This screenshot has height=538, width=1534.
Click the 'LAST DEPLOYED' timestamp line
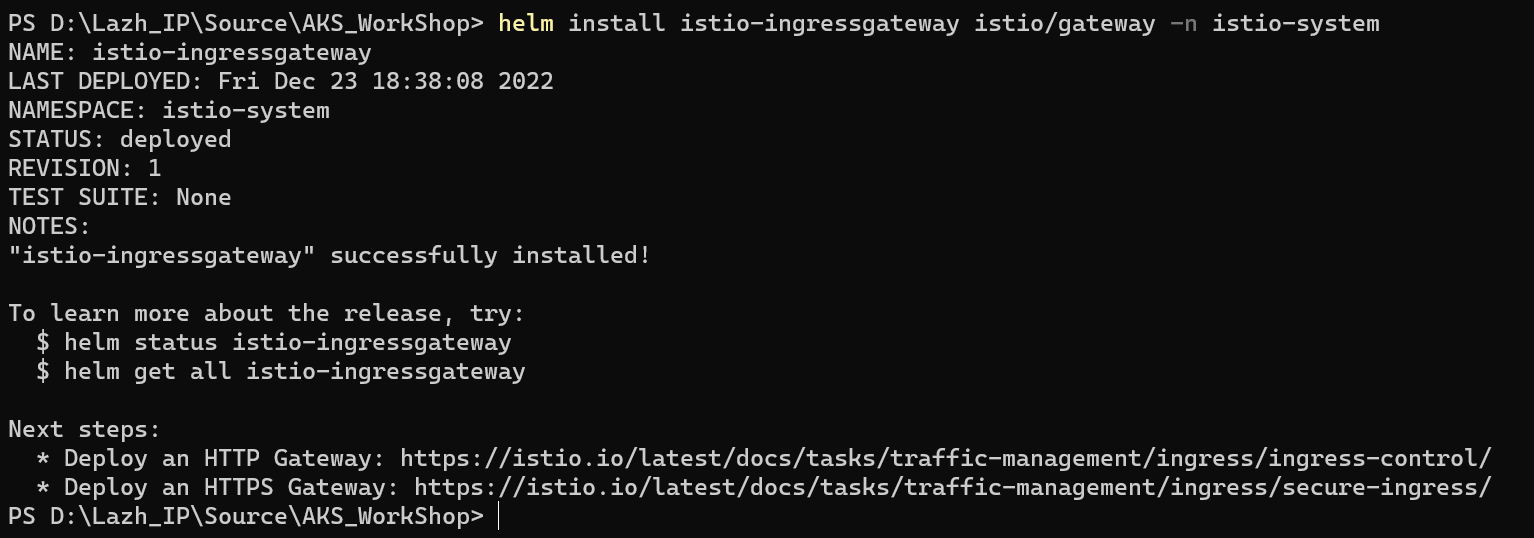281,81
